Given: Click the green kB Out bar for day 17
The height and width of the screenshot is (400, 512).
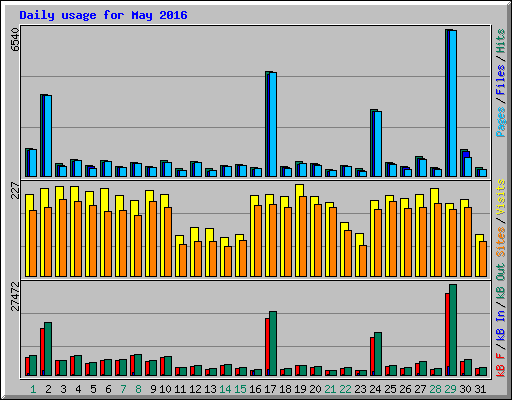Looking at the screenshot, I should 273,344.
